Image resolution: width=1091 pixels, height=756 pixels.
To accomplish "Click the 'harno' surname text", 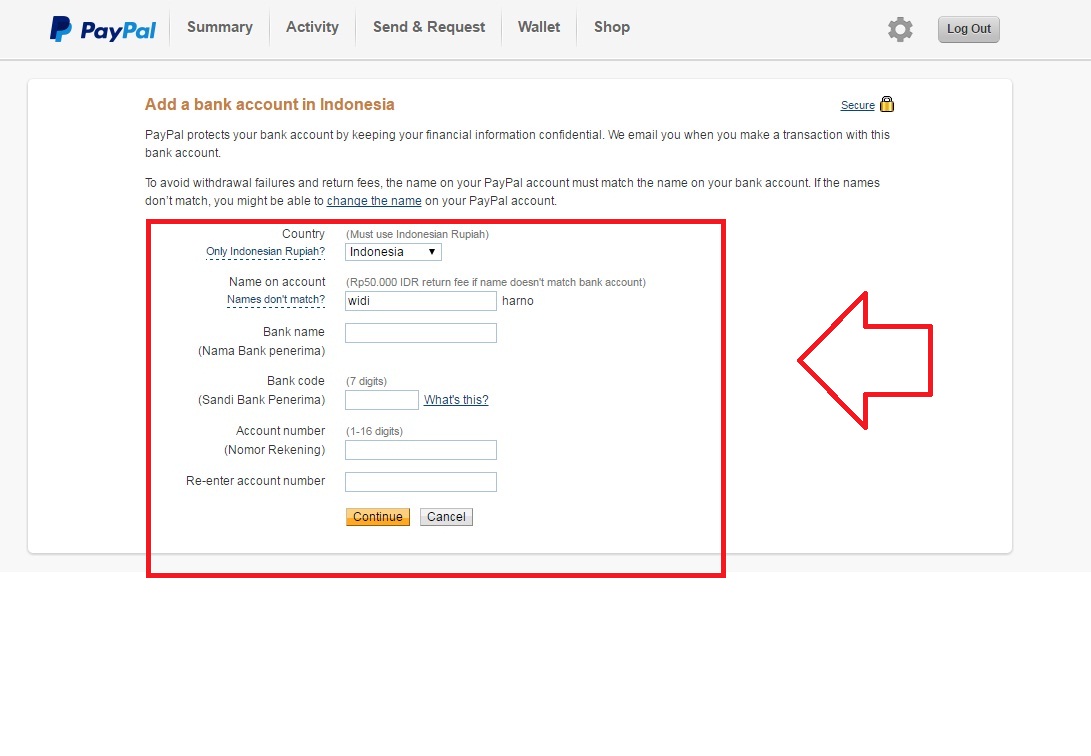I will click(x=518, y=301).
